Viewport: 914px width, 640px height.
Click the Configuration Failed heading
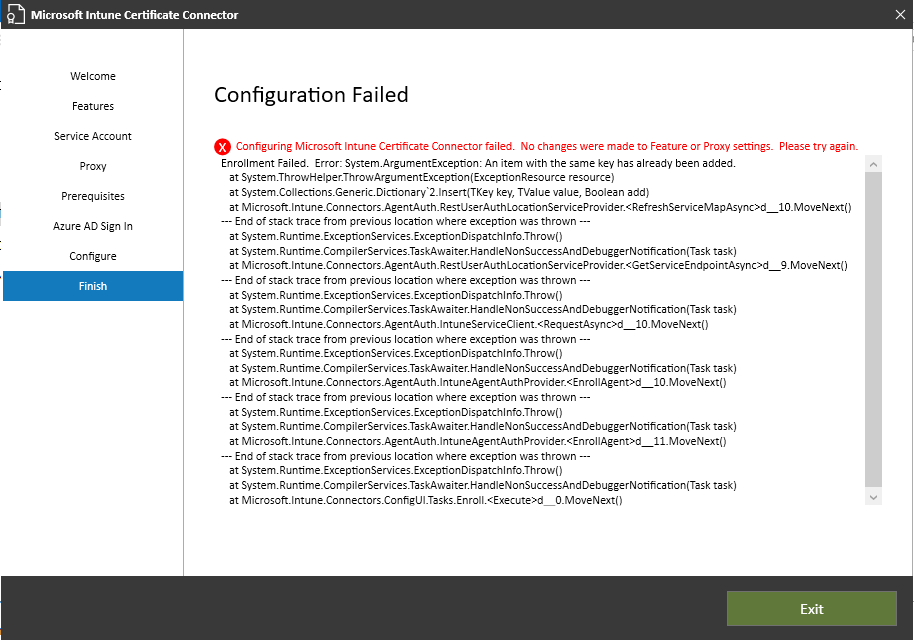[x=311, y=95]
